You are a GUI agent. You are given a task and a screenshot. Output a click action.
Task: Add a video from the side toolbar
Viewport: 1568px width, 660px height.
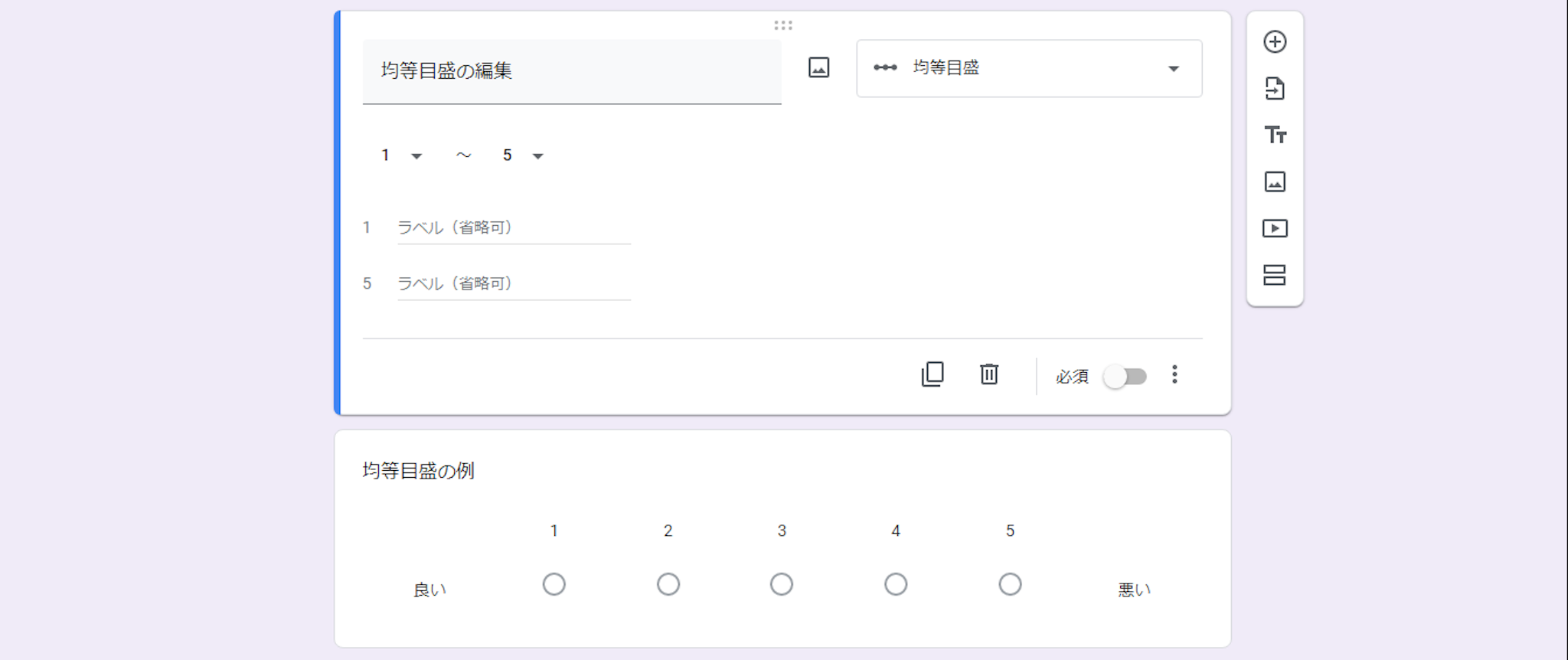coord(1275,228)
